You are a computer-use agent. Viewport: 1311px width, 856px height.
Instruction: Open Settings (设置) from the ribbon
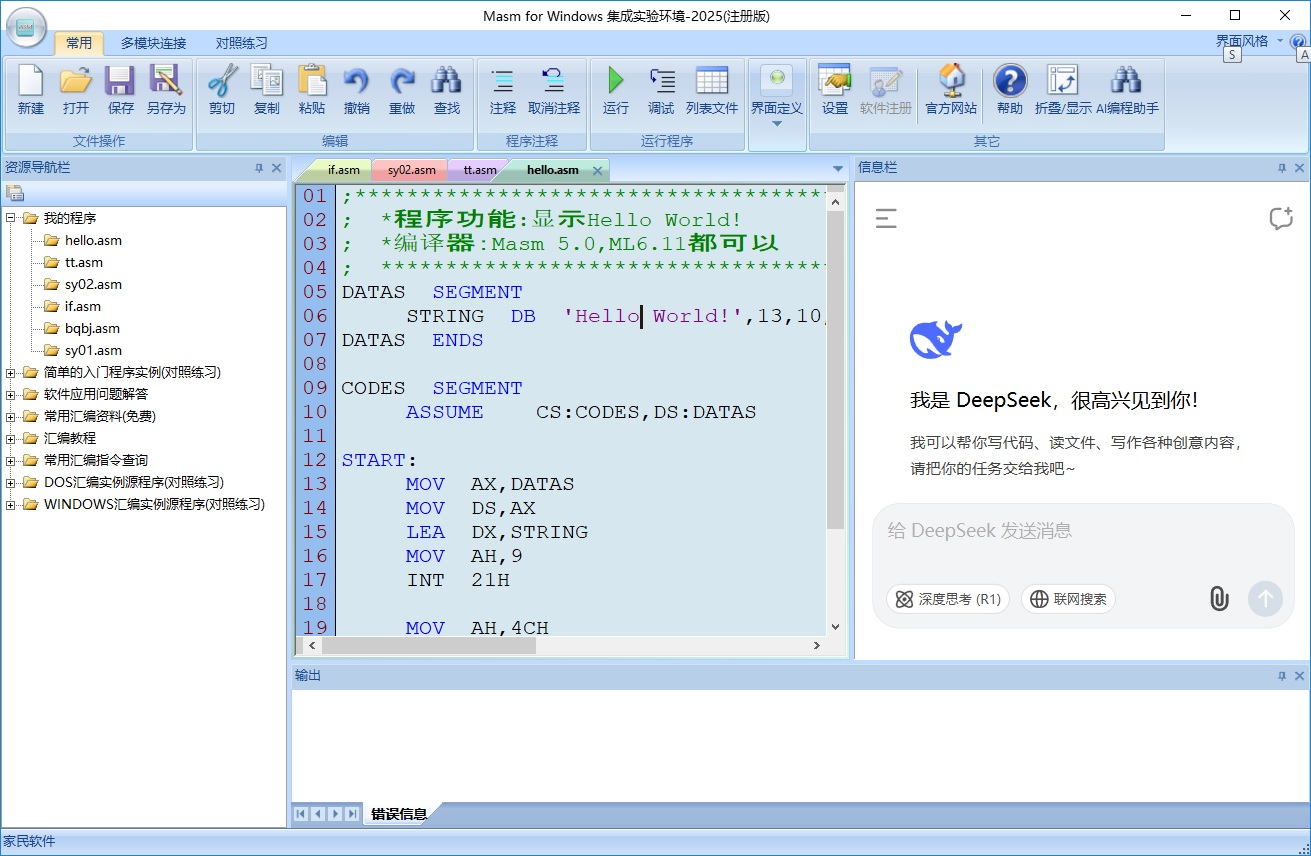(834, 81)
